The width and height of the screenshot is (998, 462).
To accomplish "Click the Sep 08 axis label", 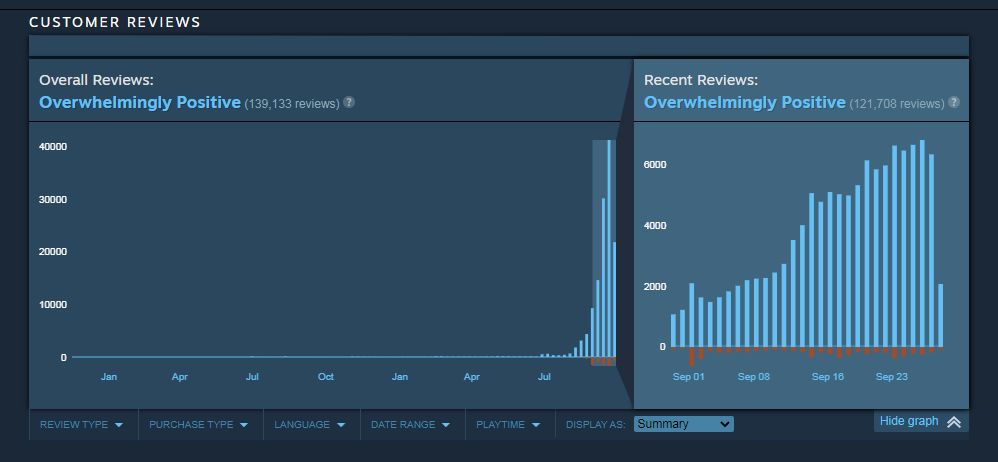I will click(754, 377).
